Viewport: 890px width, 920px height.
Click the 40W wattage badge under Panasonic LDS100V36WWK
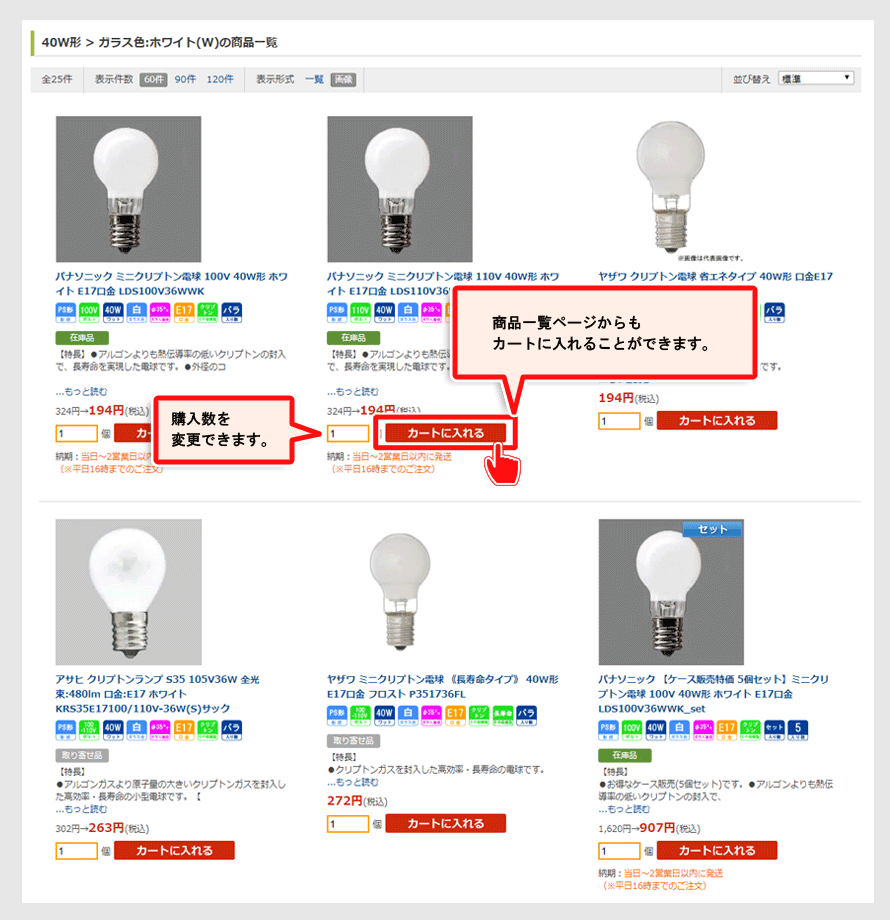[113, 312]
